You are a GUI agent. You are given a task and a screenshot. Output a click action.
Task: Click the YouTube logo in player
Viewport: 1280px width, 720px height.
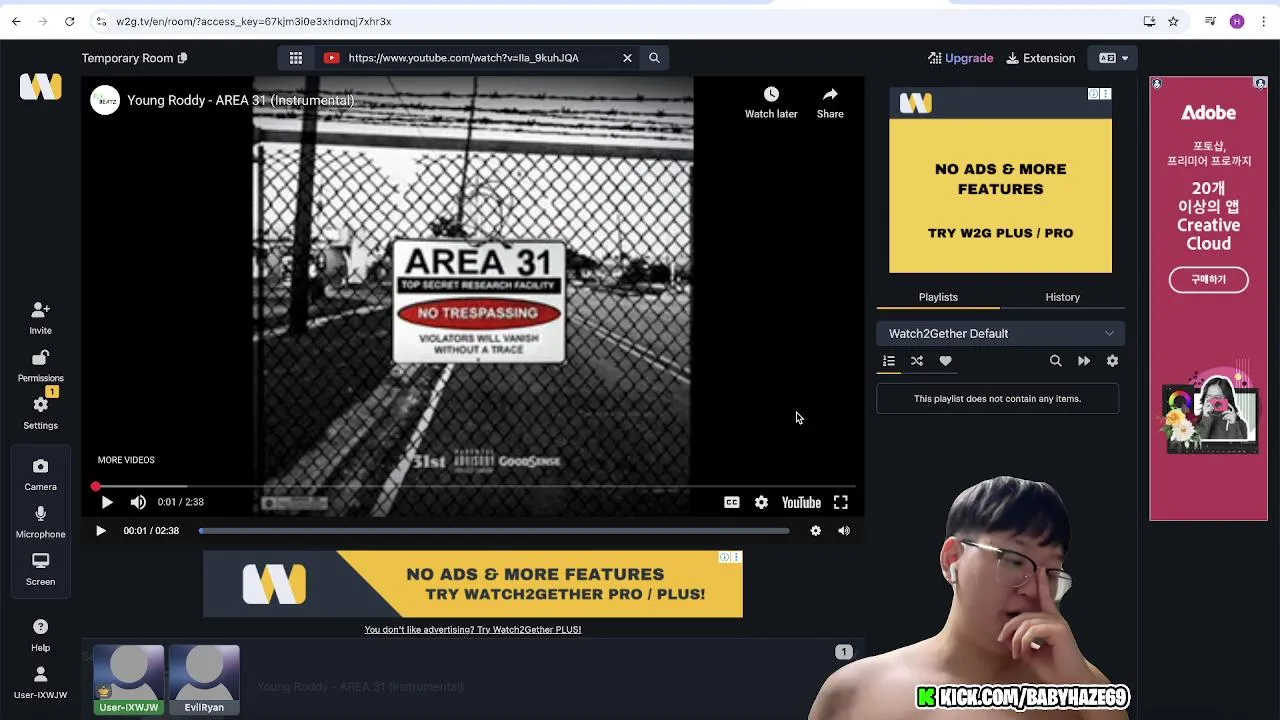[x=801, y=503]
